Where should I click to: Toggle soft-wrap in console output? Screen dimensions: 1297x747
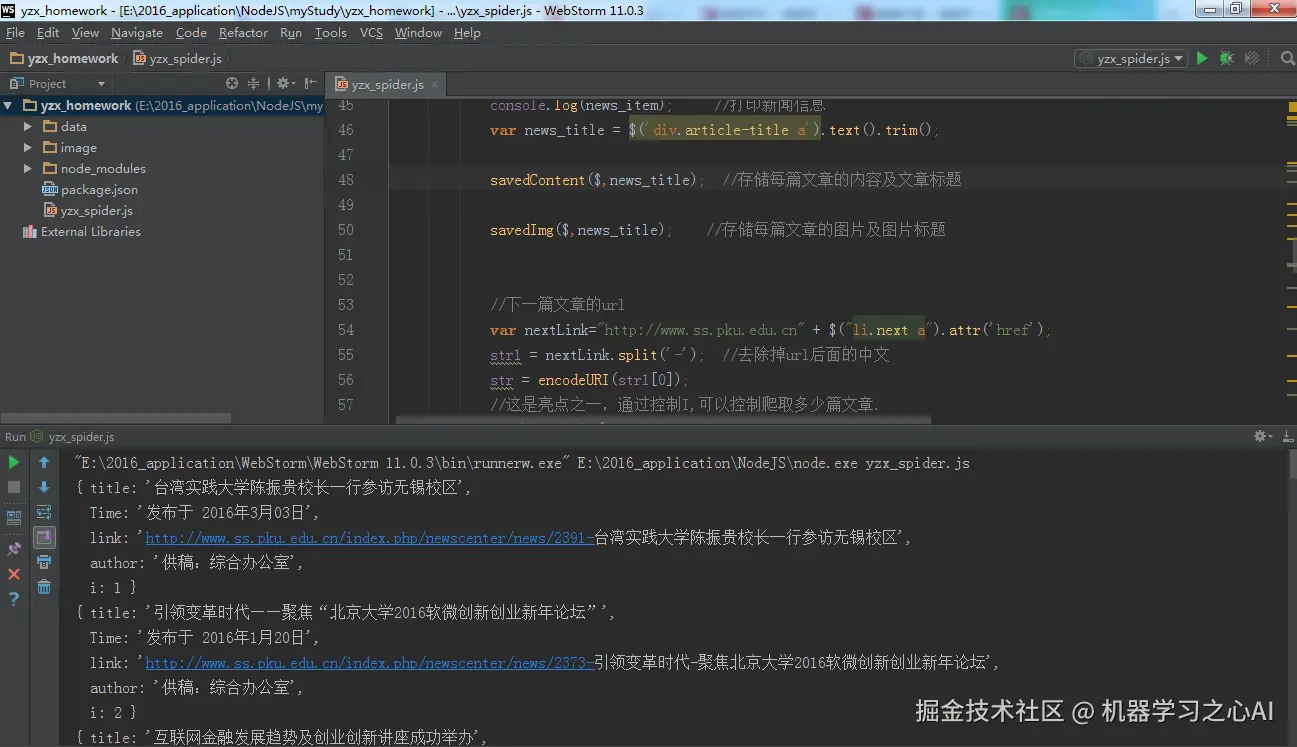pos(44,512)
